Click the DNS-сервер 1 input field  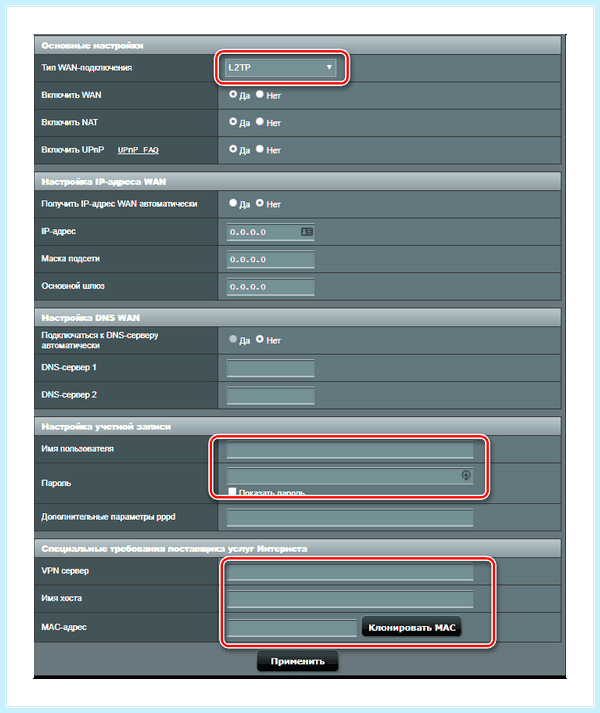[x=271, y=368]
